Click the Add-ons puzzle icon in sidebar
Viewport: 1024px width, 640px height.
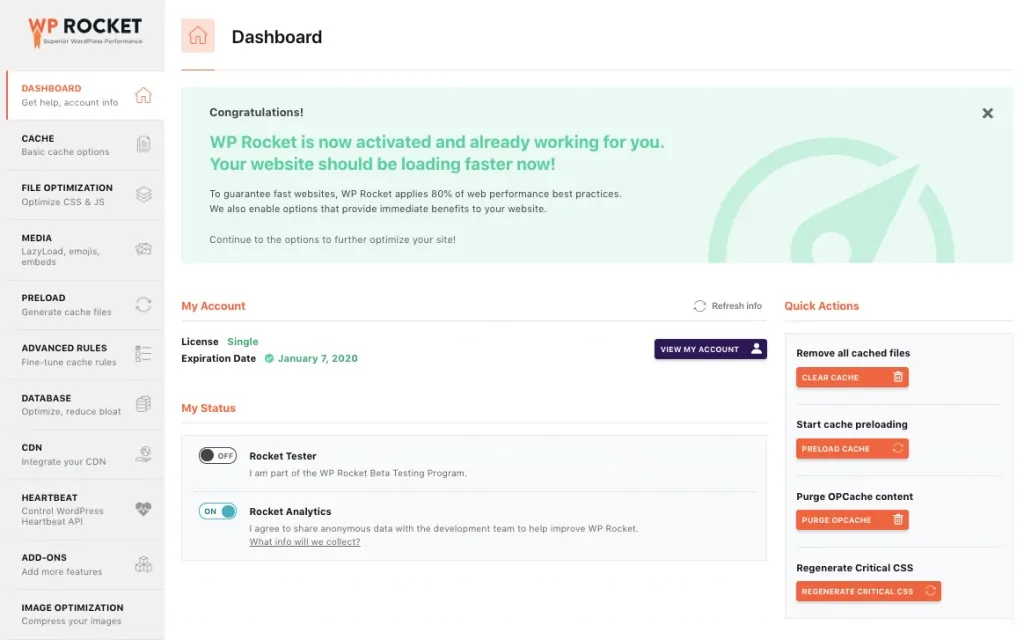[x=143, y=564]
